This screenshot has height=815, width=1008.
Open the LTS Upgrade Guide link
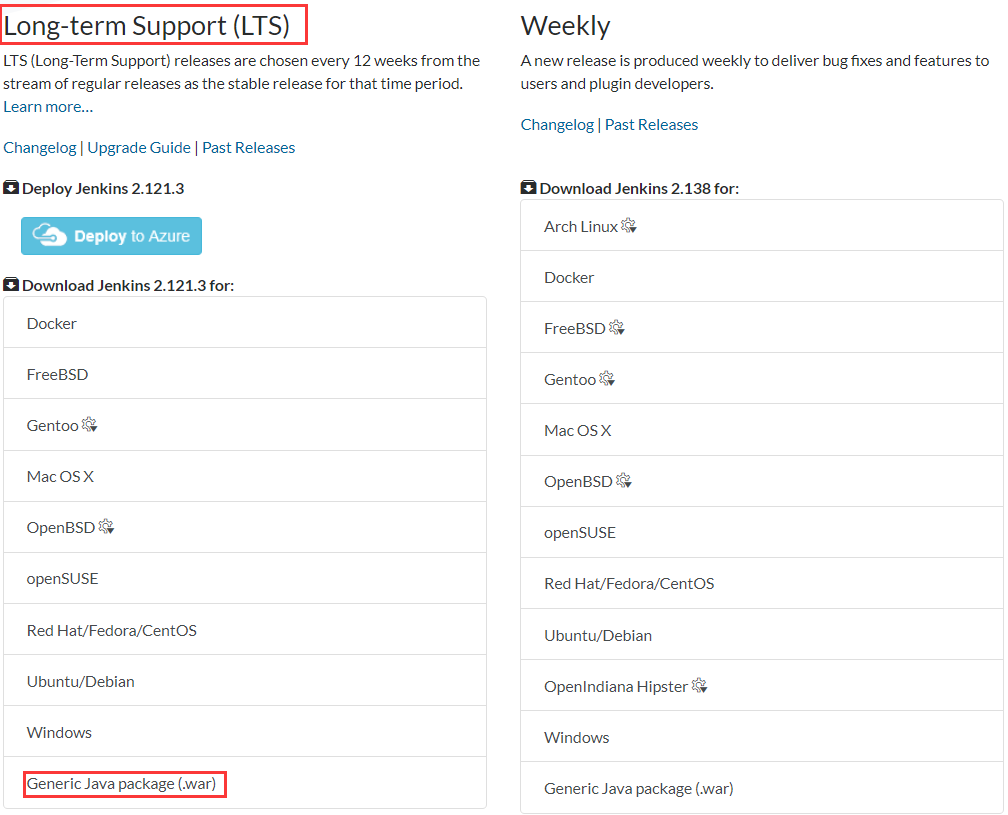[x=139, y=148]
